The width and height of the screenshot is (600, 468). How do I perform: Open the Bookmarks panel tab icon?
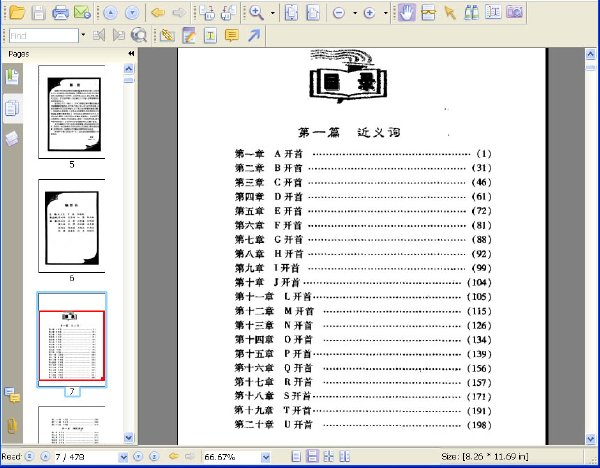12,76
